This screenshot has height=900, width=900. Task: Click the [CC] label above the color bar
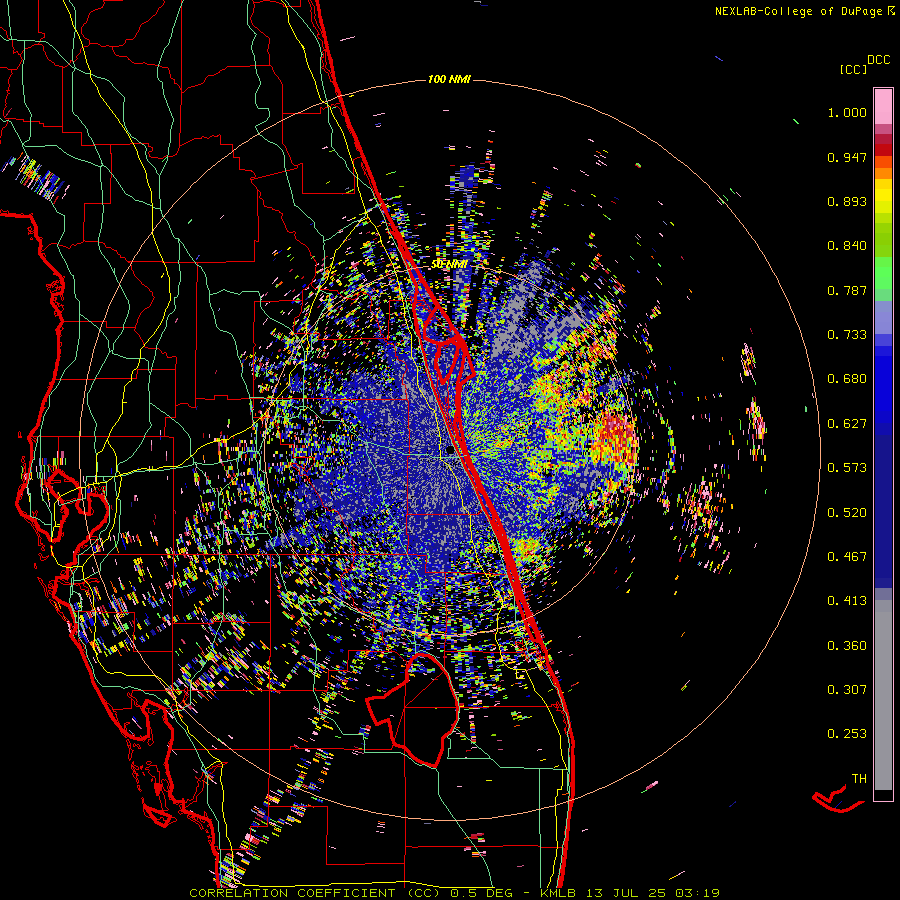[x=852, y=69]
